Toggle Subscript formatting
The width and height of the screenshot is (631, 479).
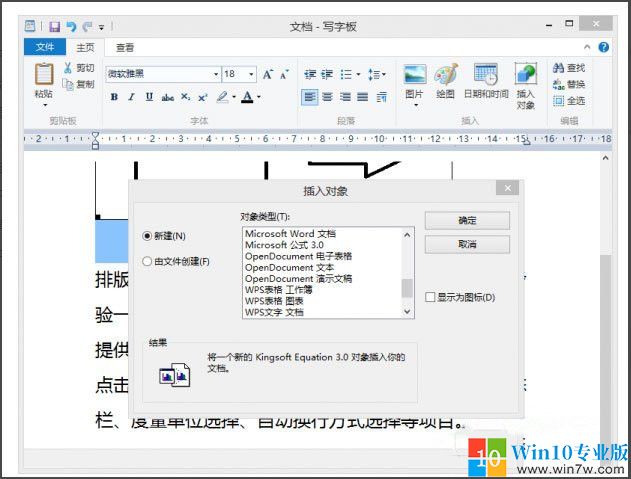pos(185,97)
